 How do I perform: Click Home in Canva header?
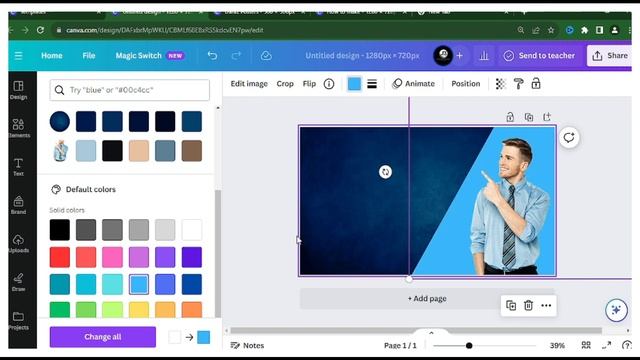52,56
